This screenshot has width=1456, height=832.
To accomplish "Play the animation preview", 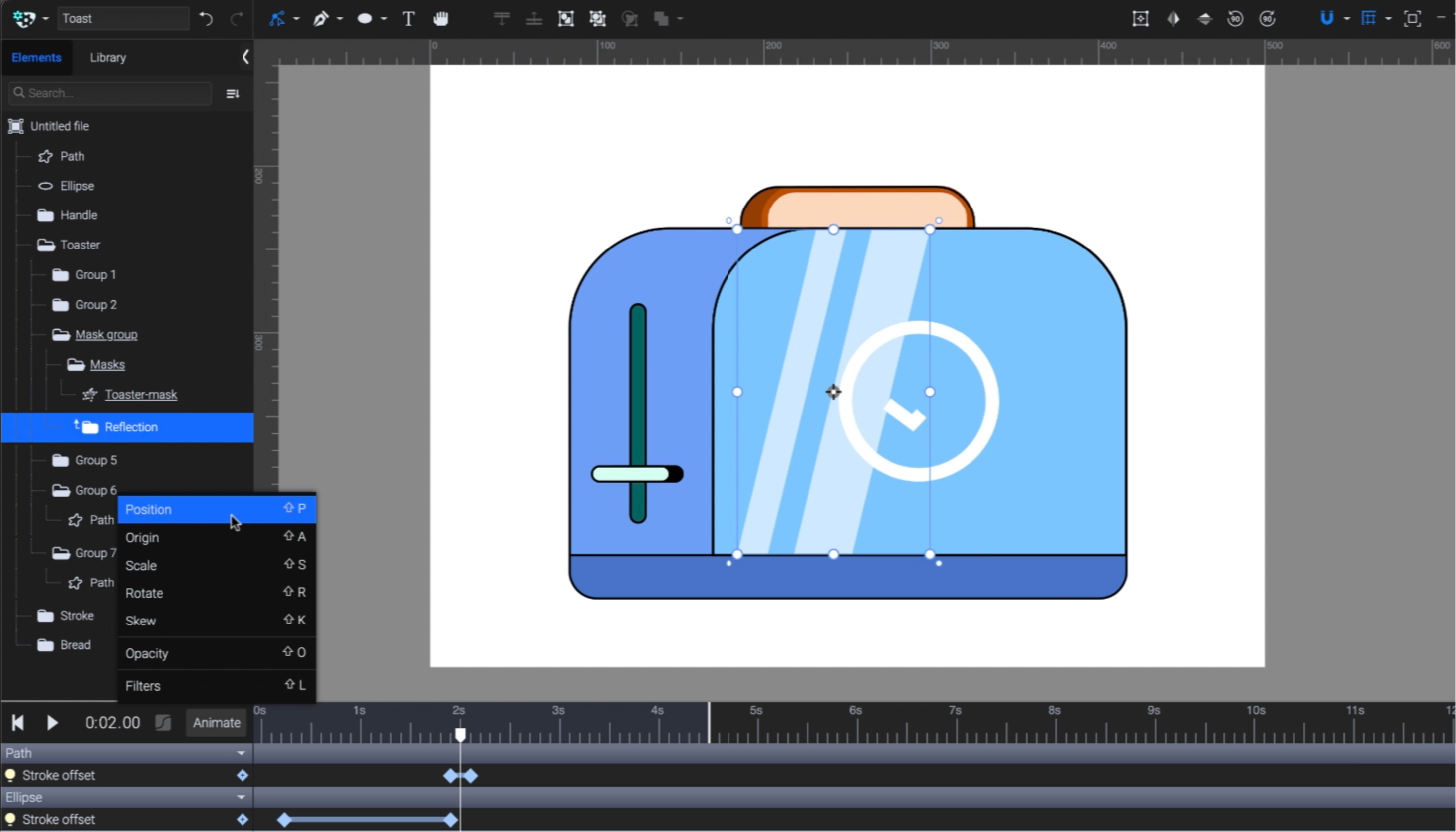I will coord(52,722).
